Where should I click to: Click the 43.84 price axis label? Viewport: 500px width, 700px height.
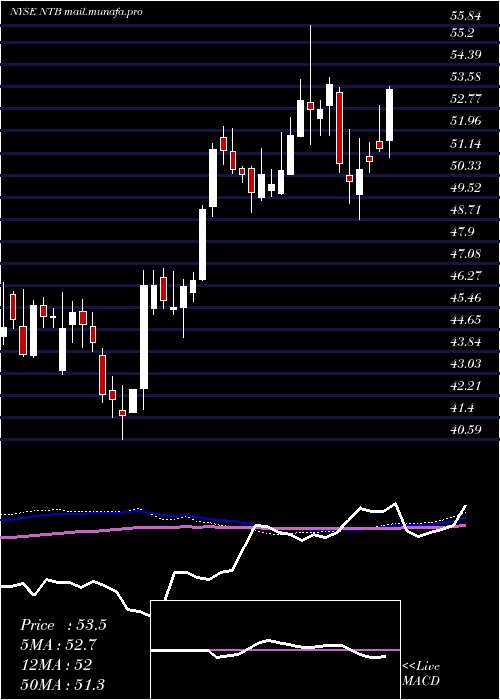[x=466, y=342]
